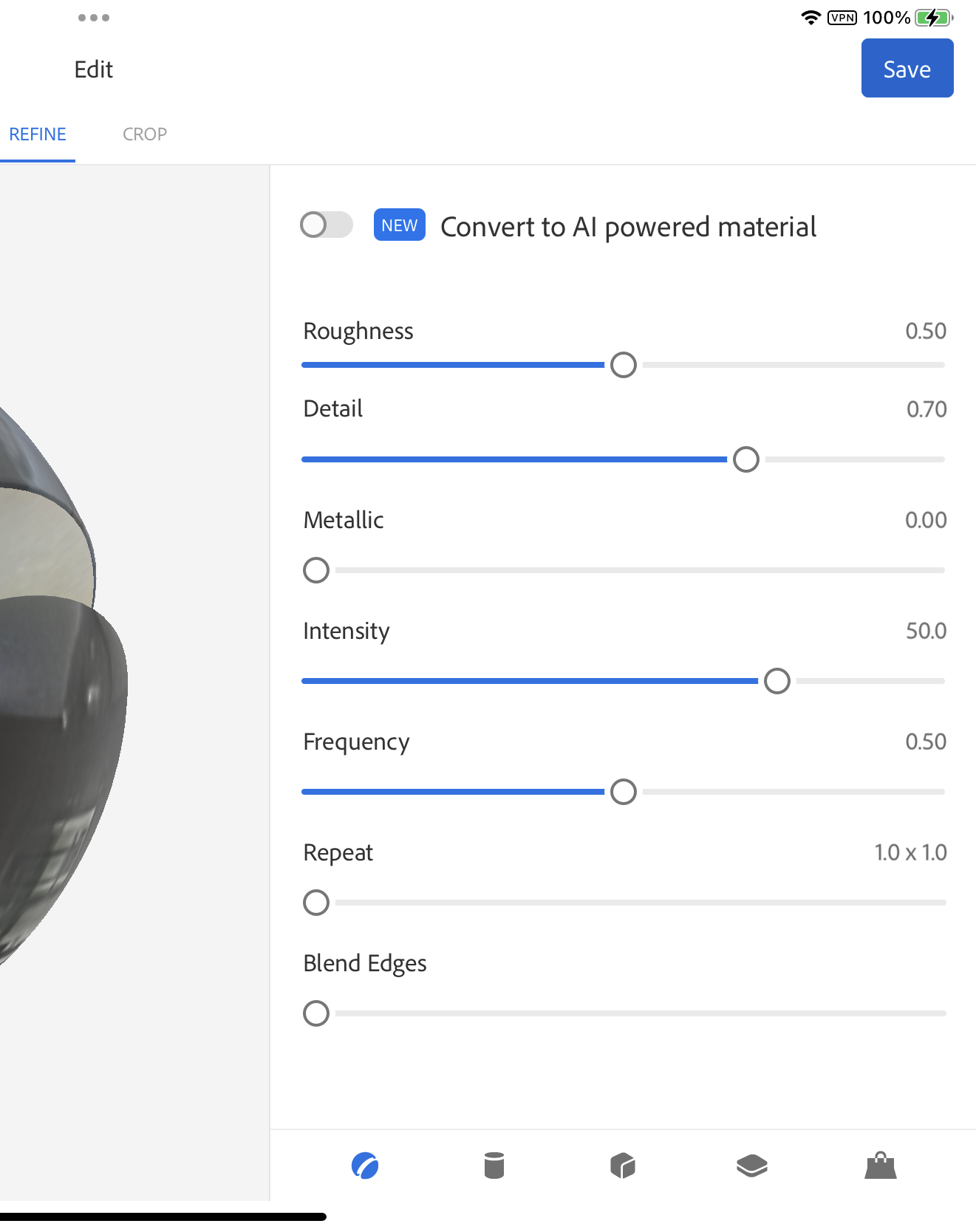Click the Roughness slider handle
This screenshot has width=976, height=1232.
pyautogui.click(x=624, y=365)
